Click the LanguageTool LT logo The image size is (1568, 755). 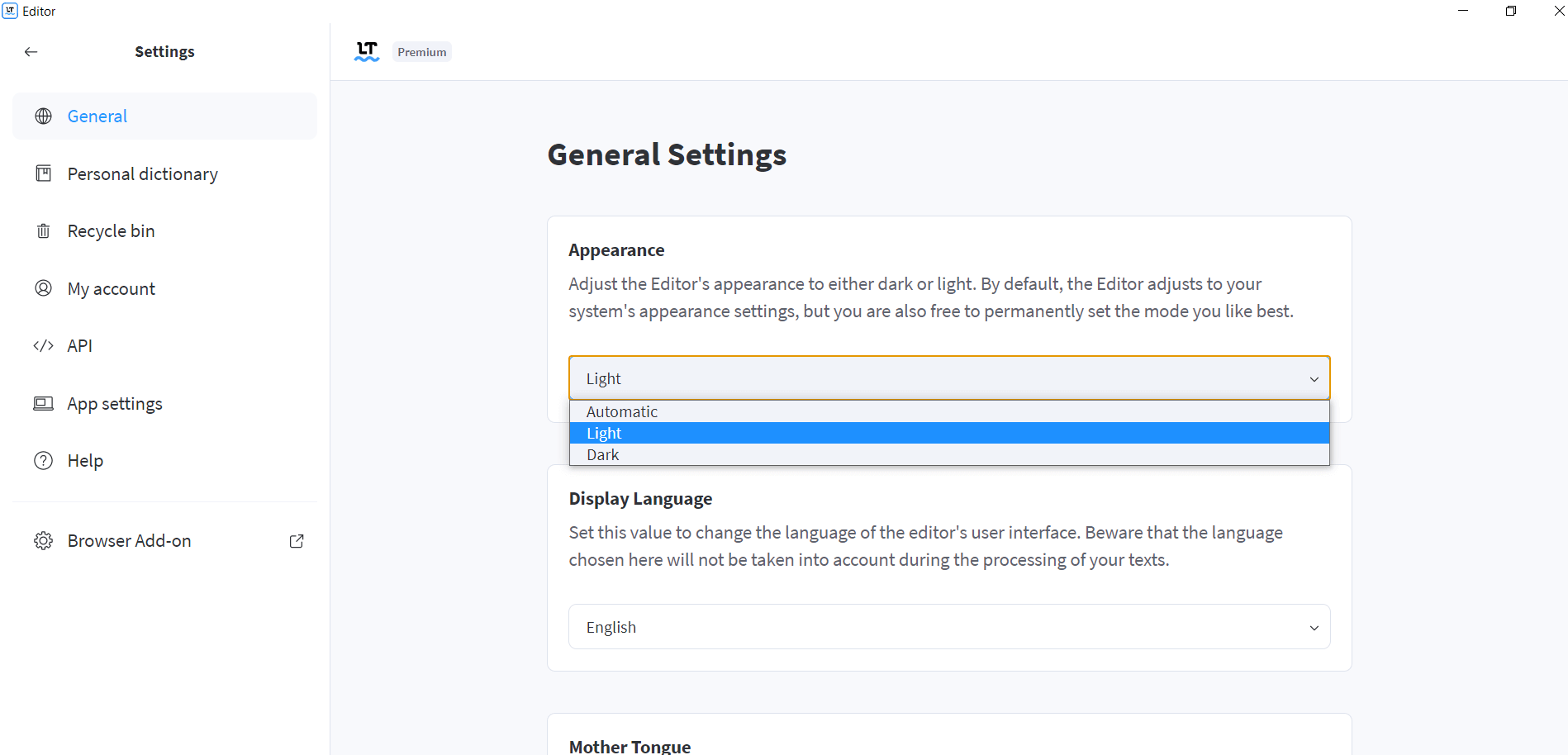(x=367, y=51)
